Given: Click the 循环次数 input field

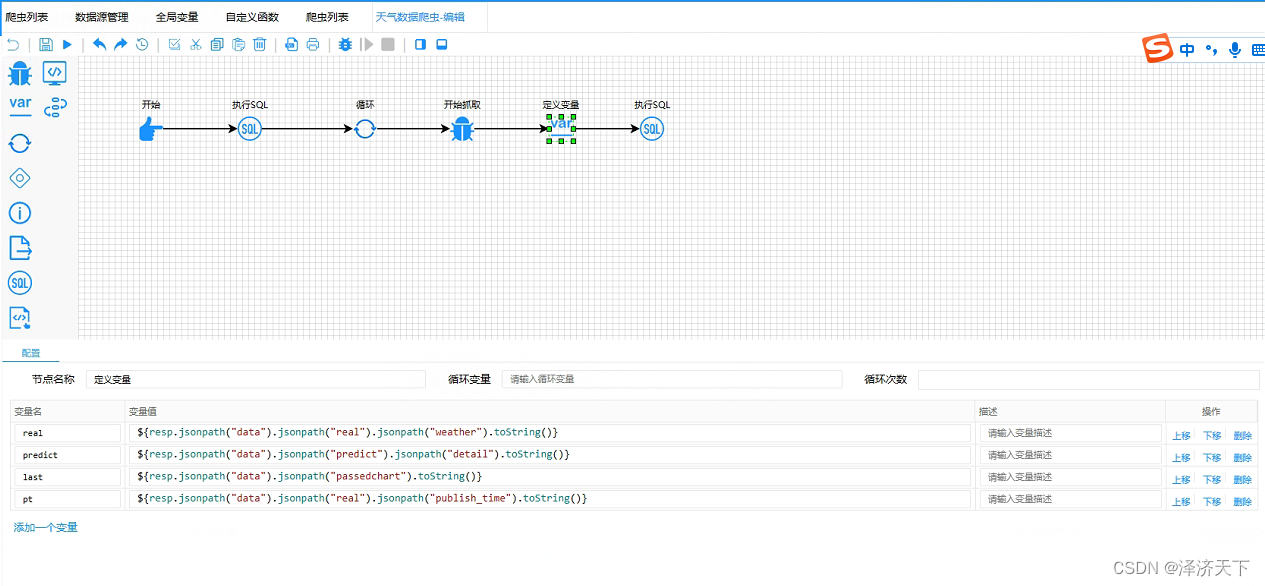Looking at the screenshot, I should (1088, 380).
